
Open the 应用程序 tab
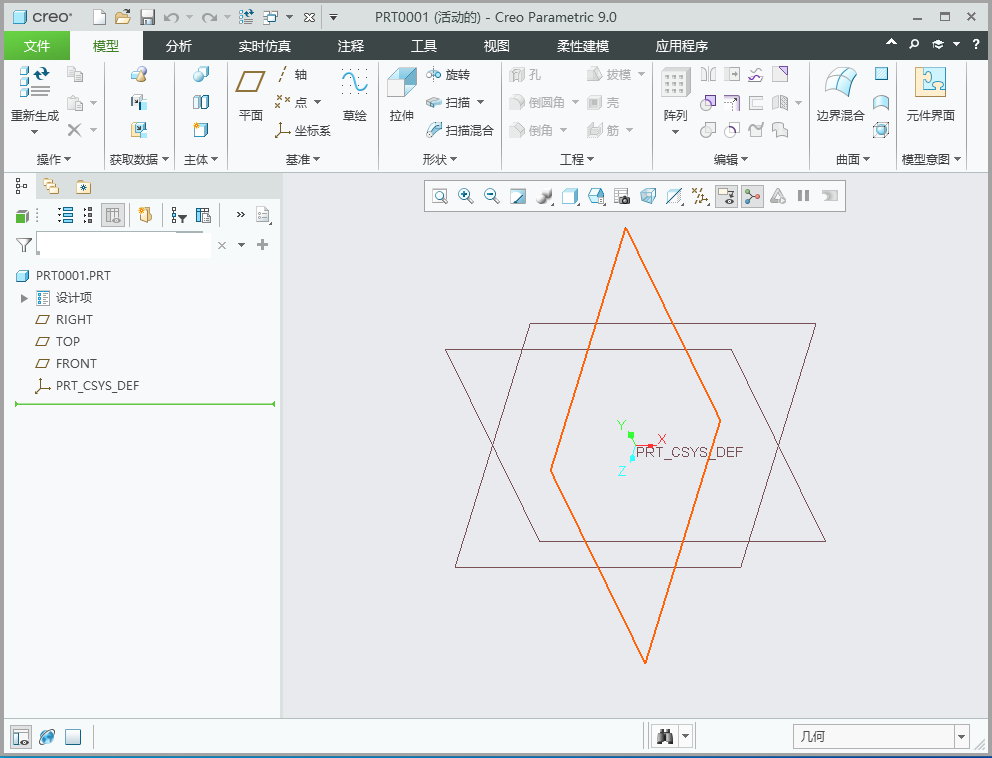681,46
